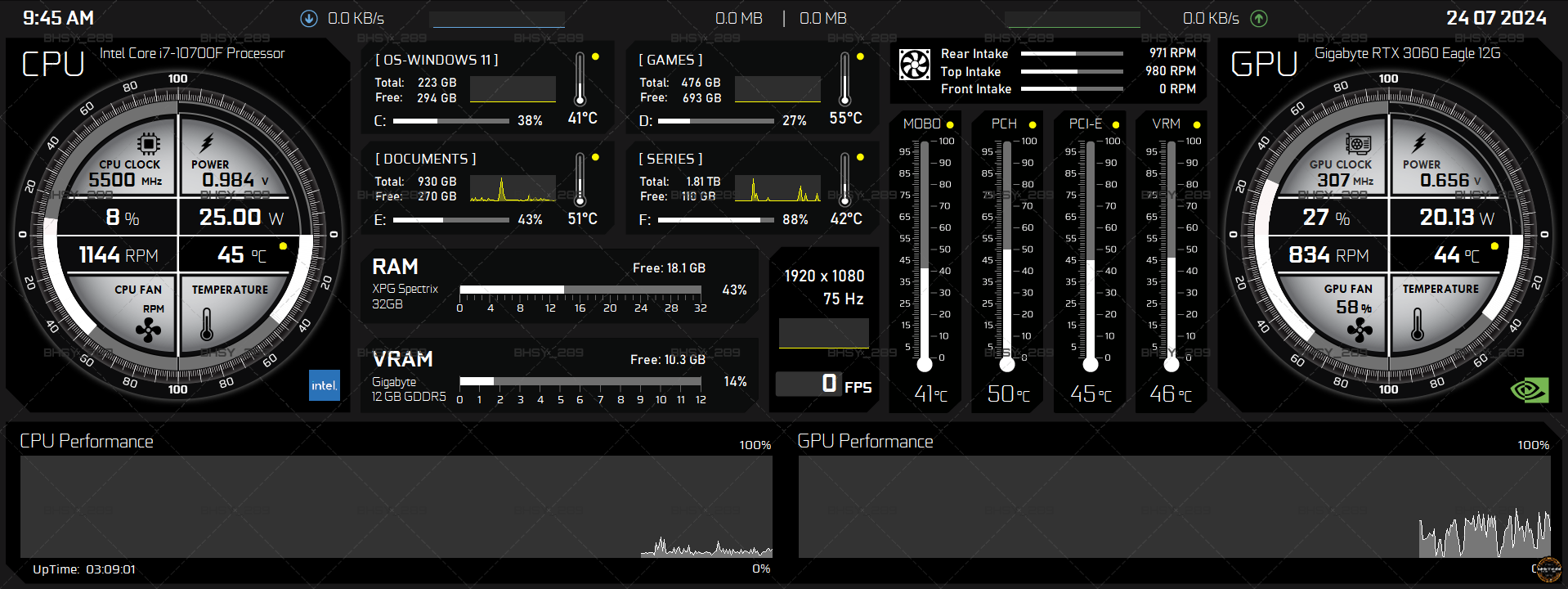Click the GPU power reading 20.13 W

(x=1457, y=218)
